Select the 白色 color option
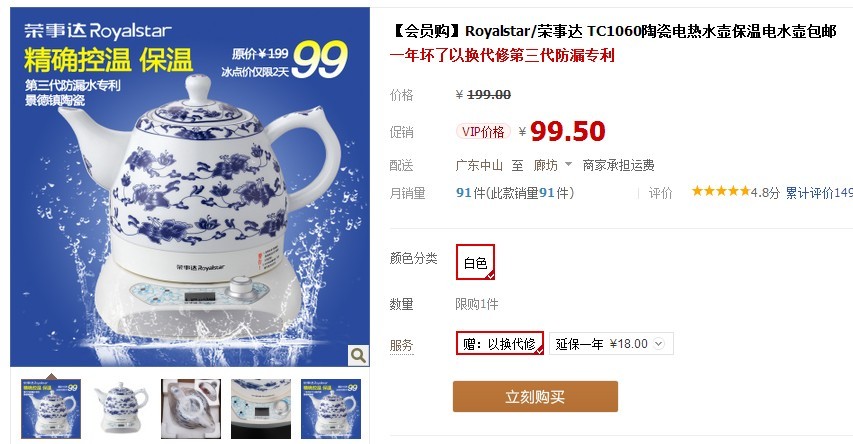Image resolution: width=853 pixels, height=444 pixels. pos(475,262)
